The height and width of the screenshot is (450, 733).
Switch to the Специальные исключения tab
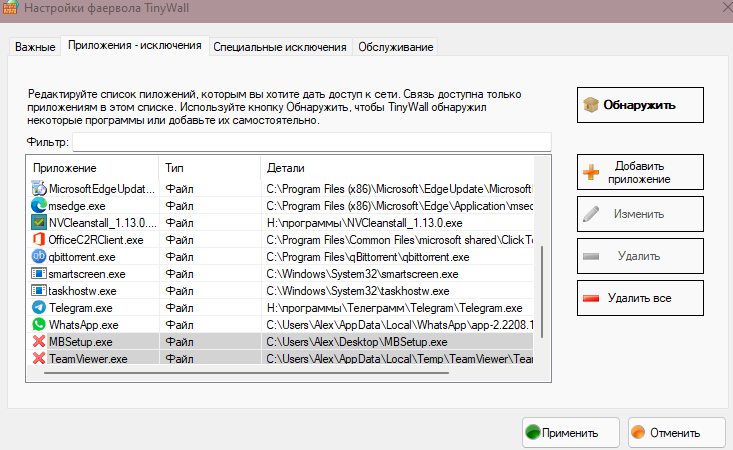[x=280, y=47]
